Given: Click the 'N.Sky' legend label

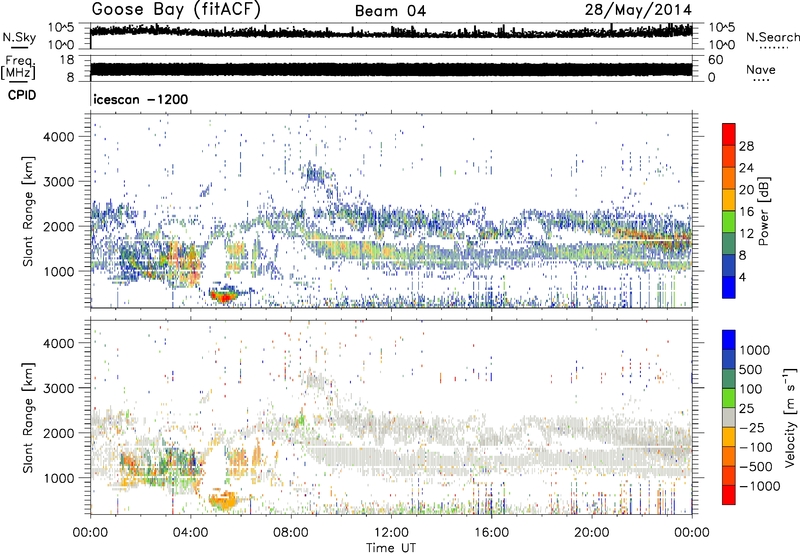Looking at the screenshot, I should 19,37.
